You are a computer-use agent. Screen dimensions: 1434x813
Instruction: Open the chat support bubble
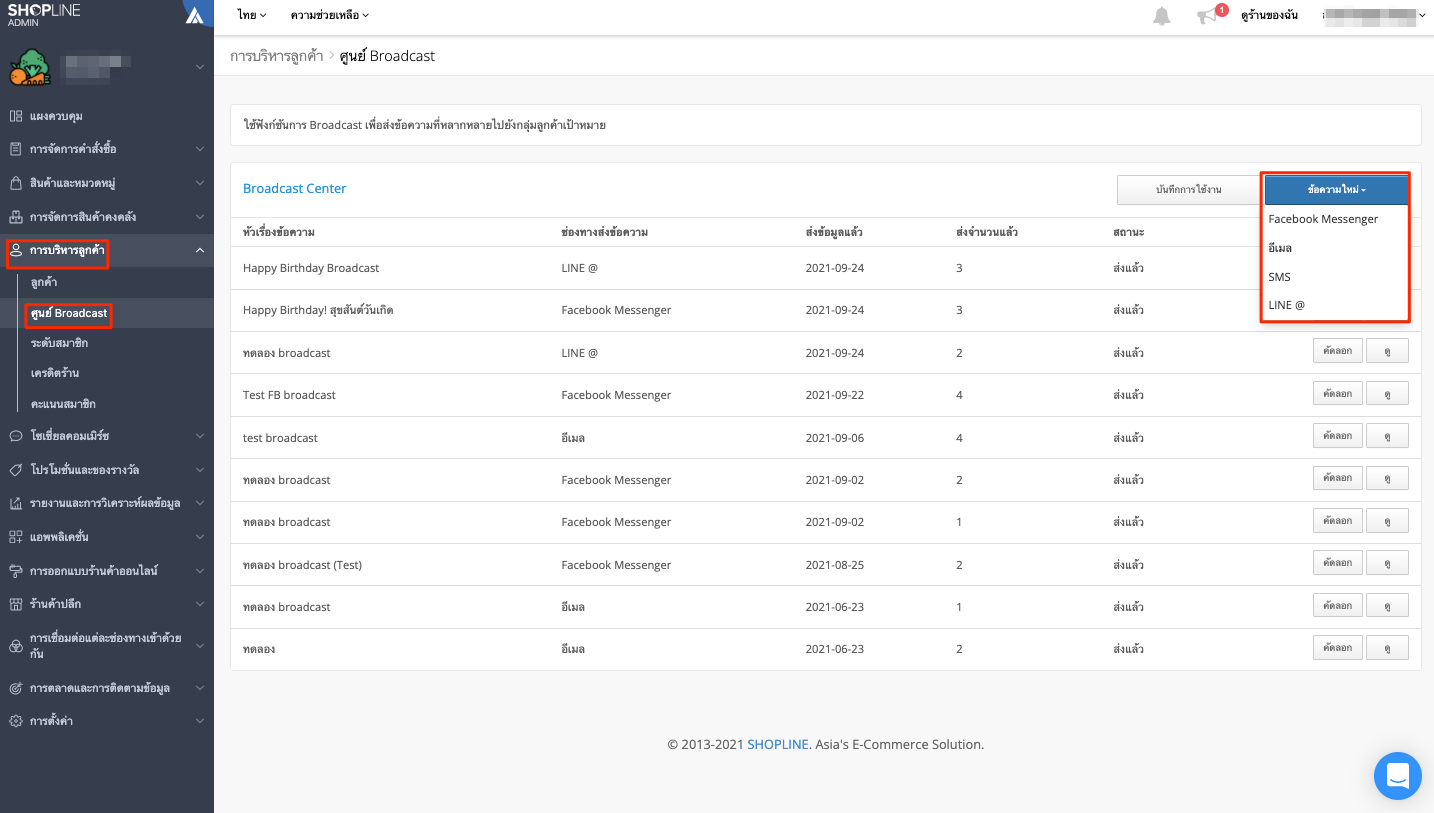click(x=1397, y=776)
